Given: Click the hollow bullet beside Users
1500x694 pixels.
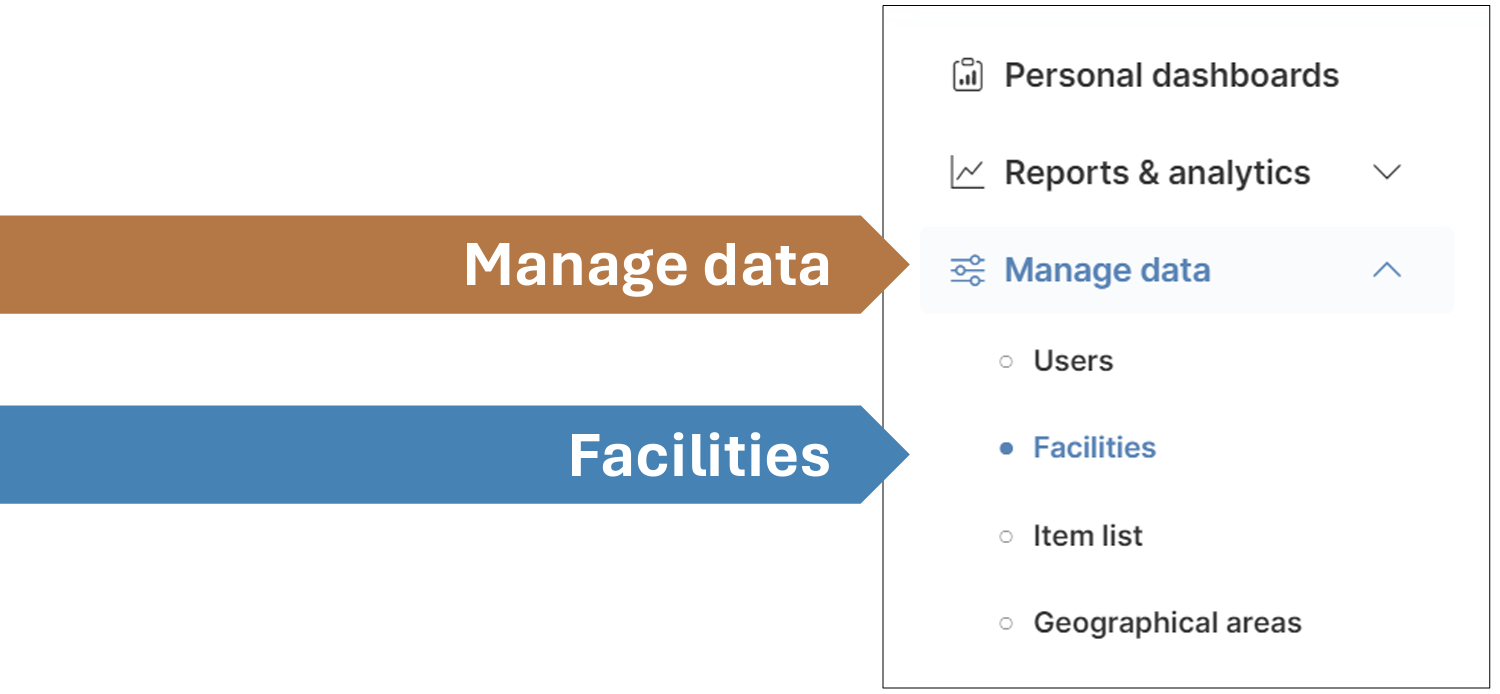Looking at the screenshot, I should click(1006, 362).
